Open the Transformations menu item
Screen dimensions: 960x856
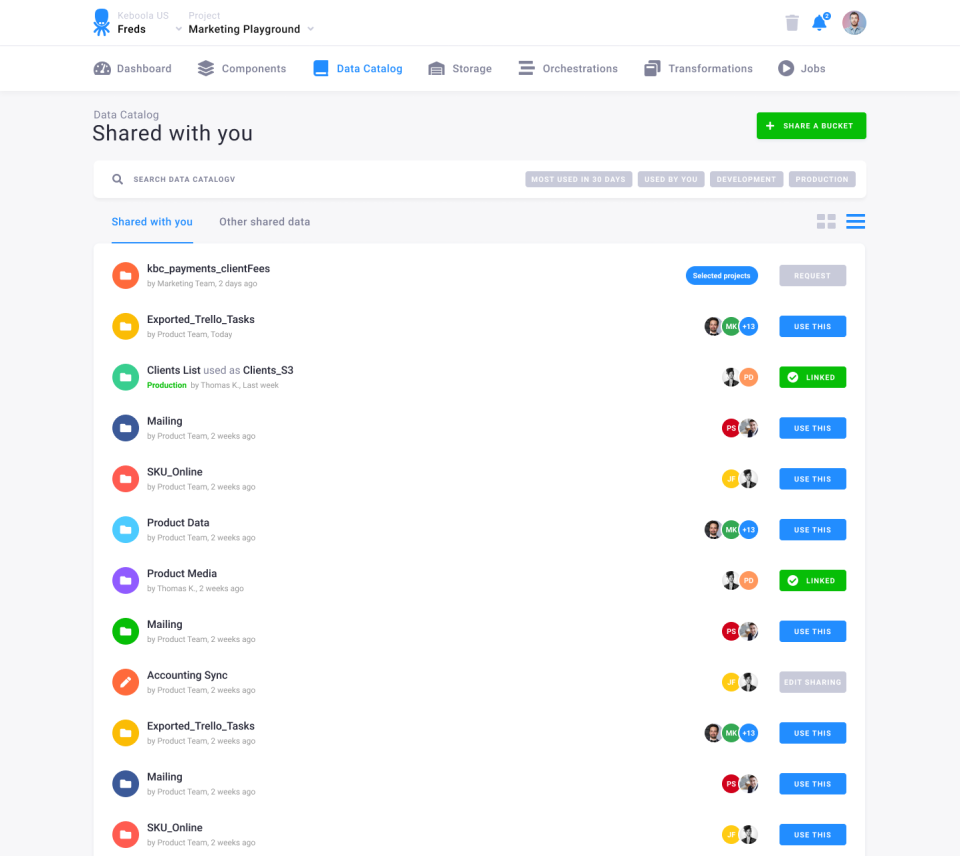[698, 69]
